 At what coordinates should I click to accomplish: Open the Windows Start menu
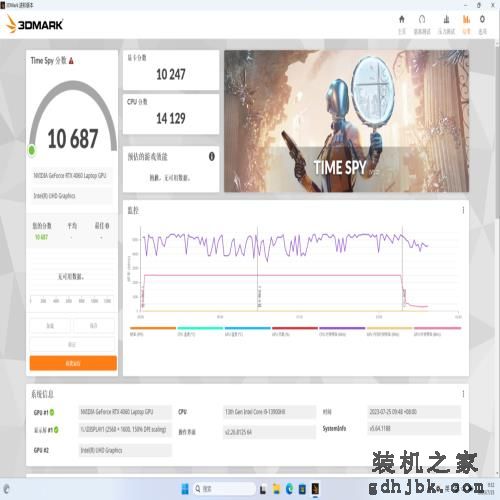pos(185,489)
